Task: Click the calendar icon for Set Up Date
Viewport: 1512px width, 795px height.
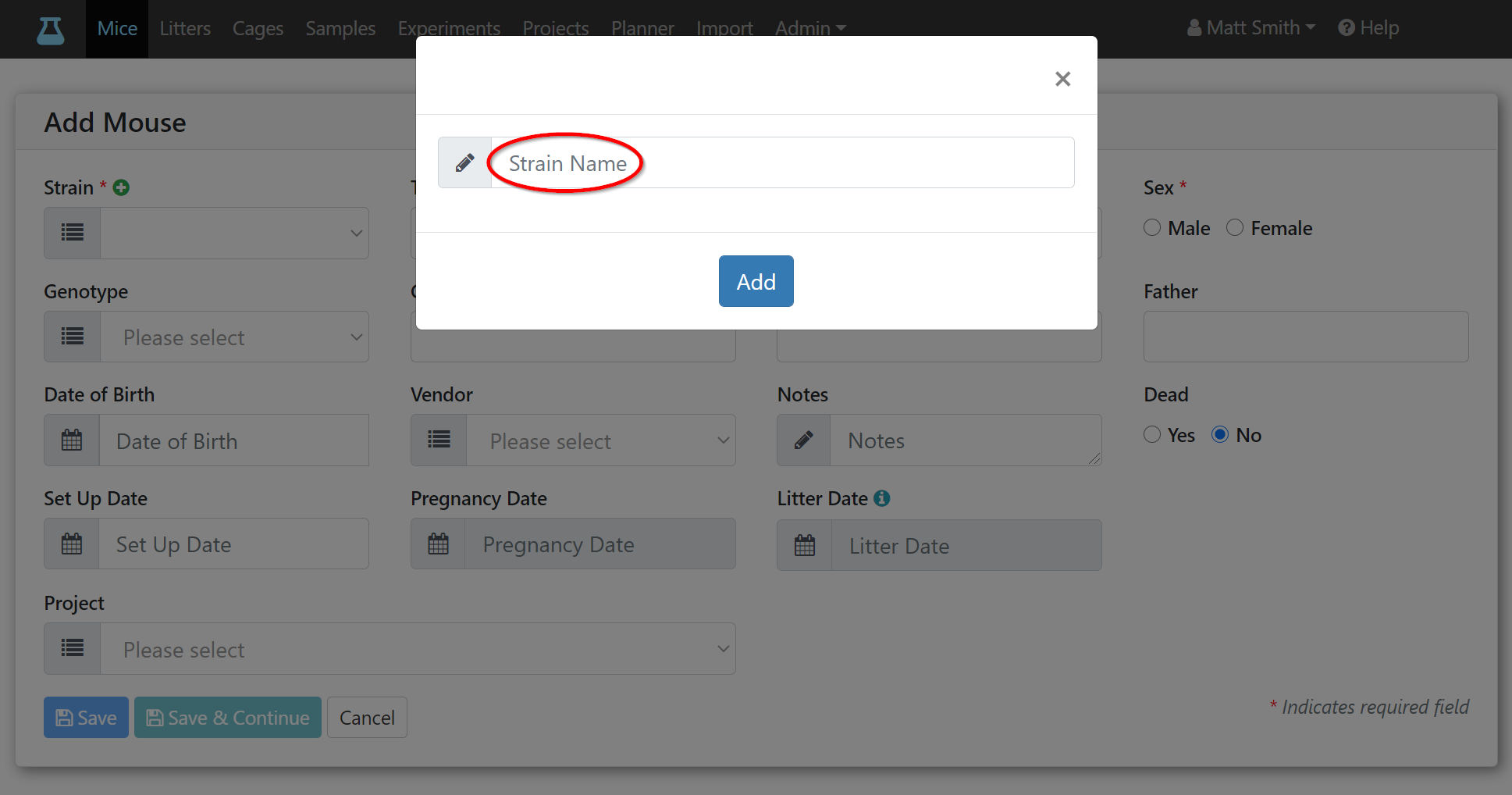Action: pos(72,544)
